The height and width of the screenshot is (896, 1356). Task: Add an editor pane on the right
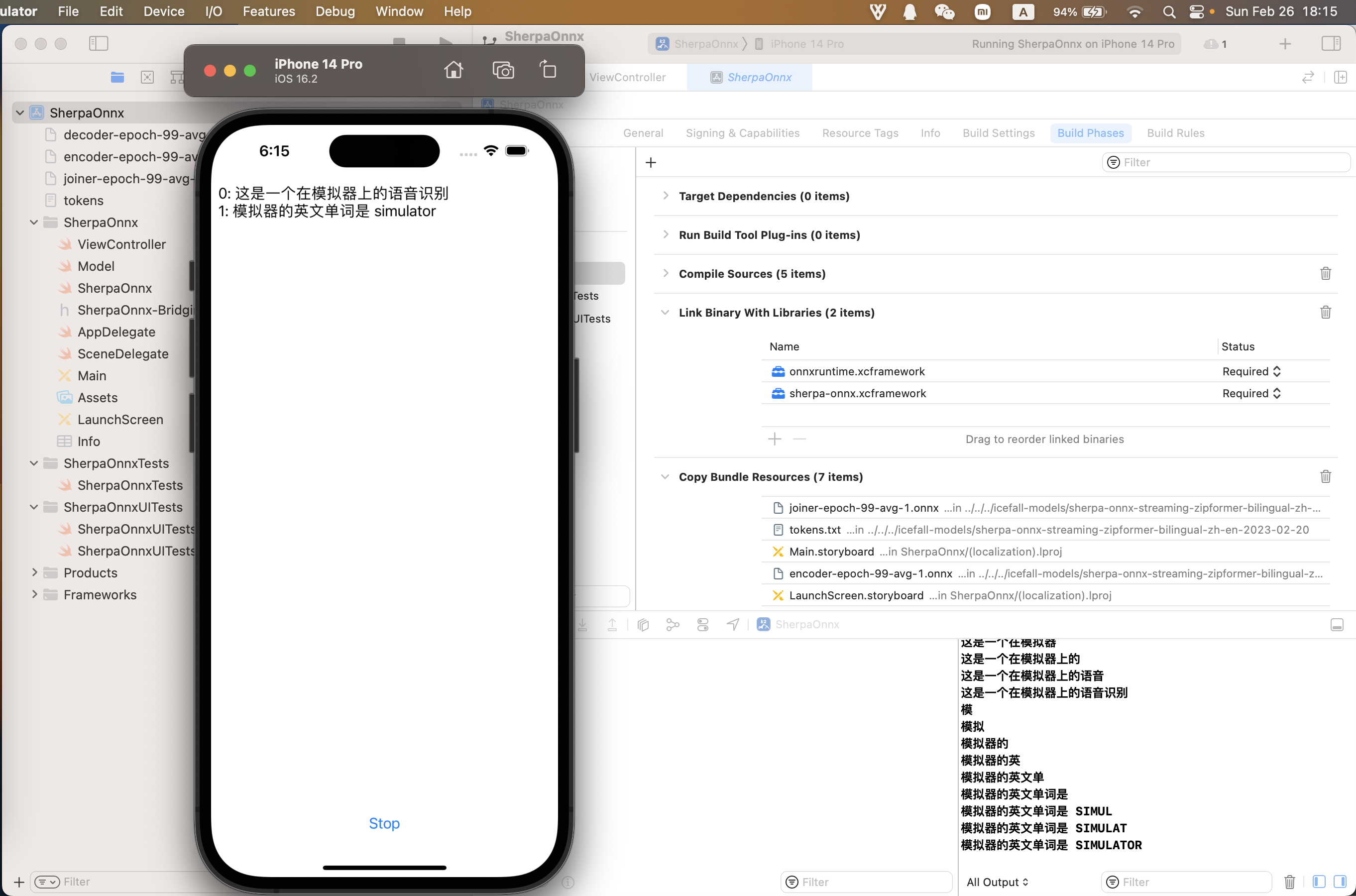(1340, 77)
